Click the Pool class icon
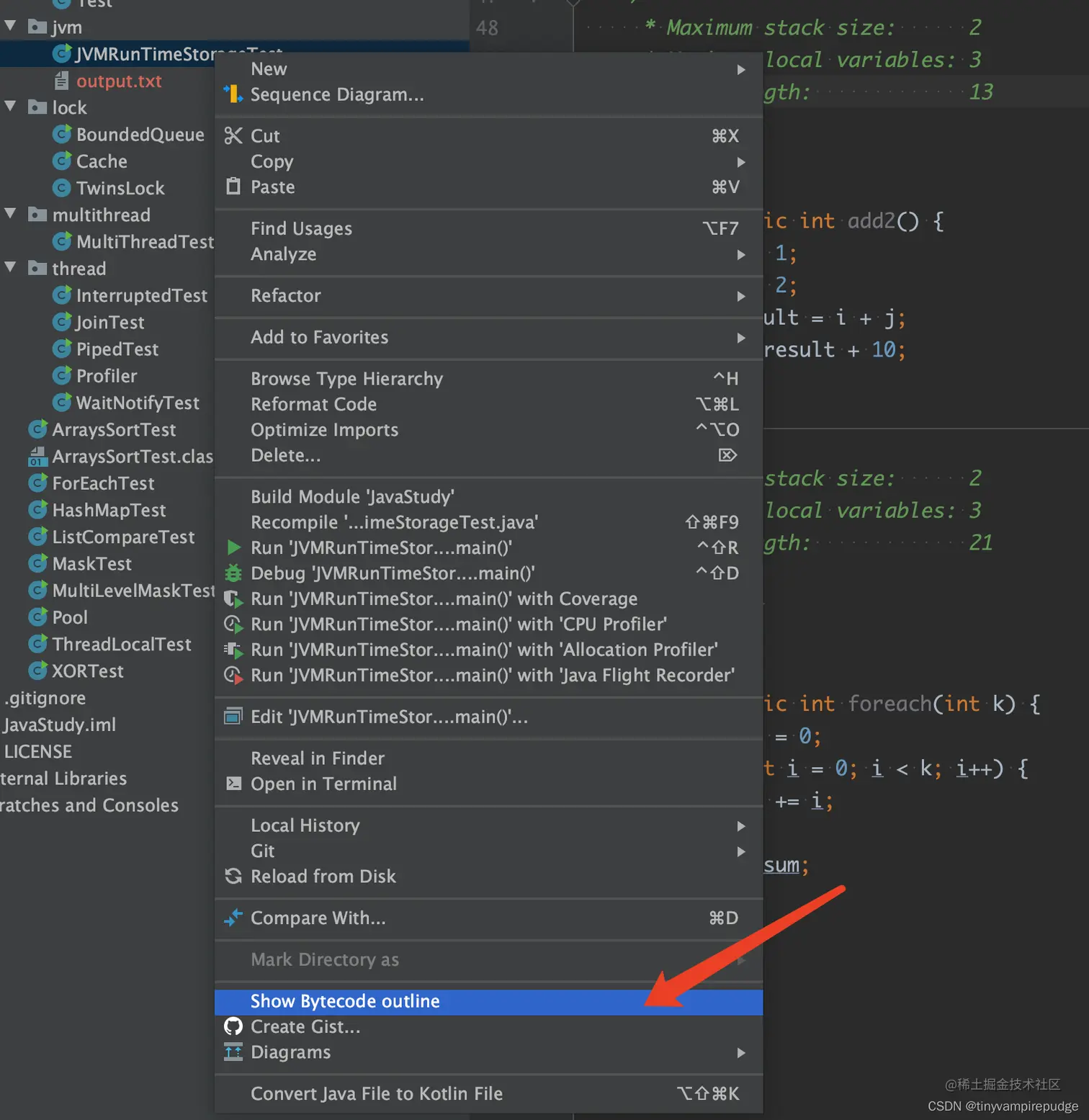 coord(37,617)
